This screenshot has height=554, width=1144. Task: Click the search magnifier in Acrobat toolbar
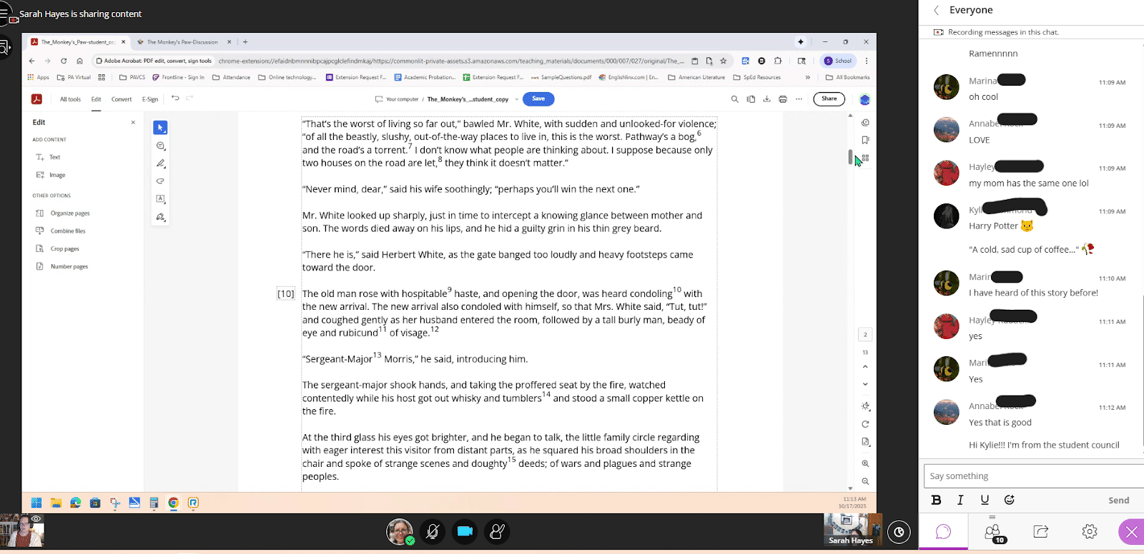click(734, 99)
